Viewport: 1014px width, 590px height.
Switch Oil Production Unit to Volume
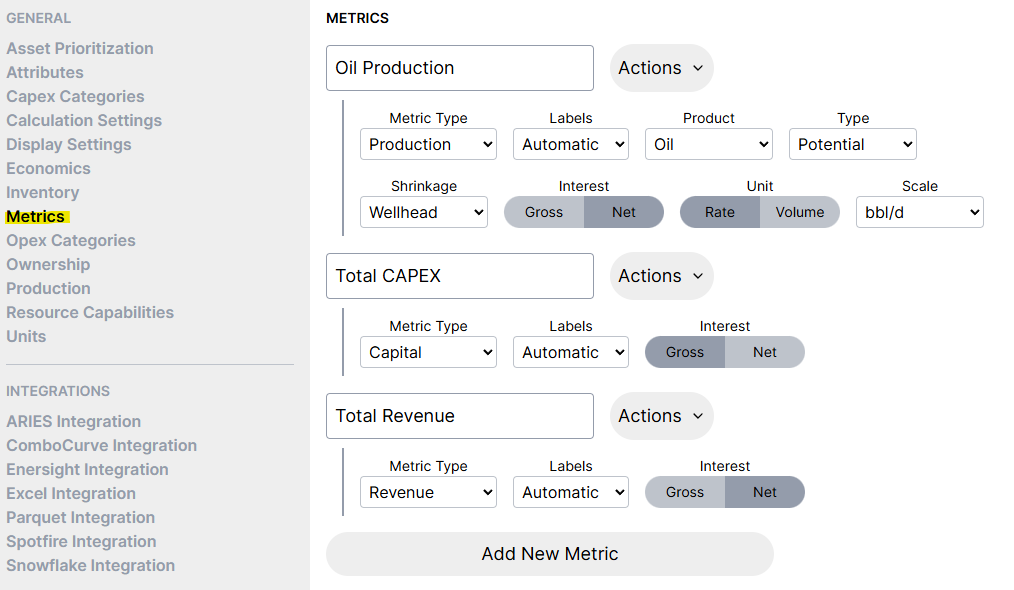click(x=799, y=212)
